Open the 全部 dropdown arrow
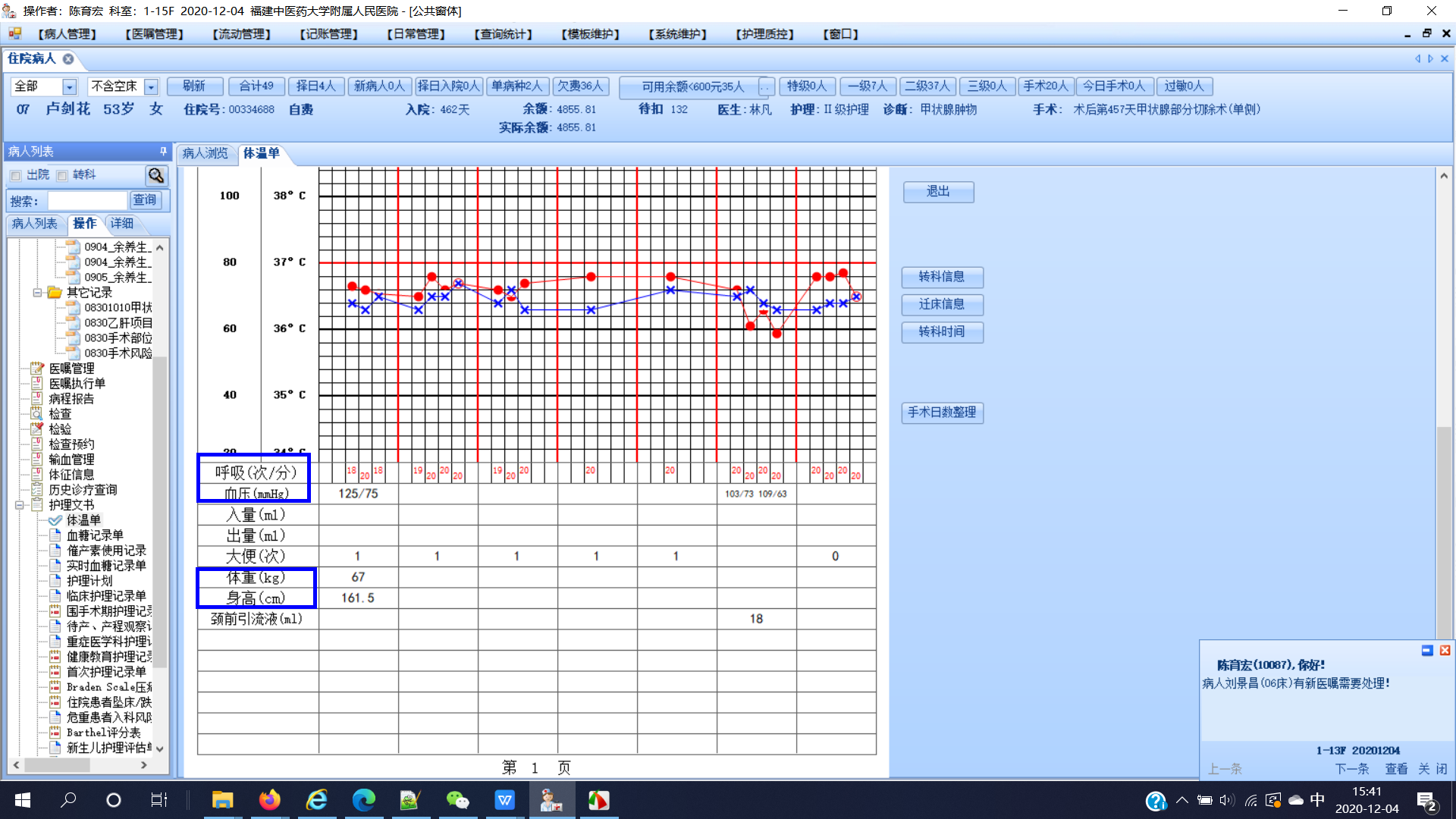The height and width of the screenshot is (819, 1456). tap(69, 87)
